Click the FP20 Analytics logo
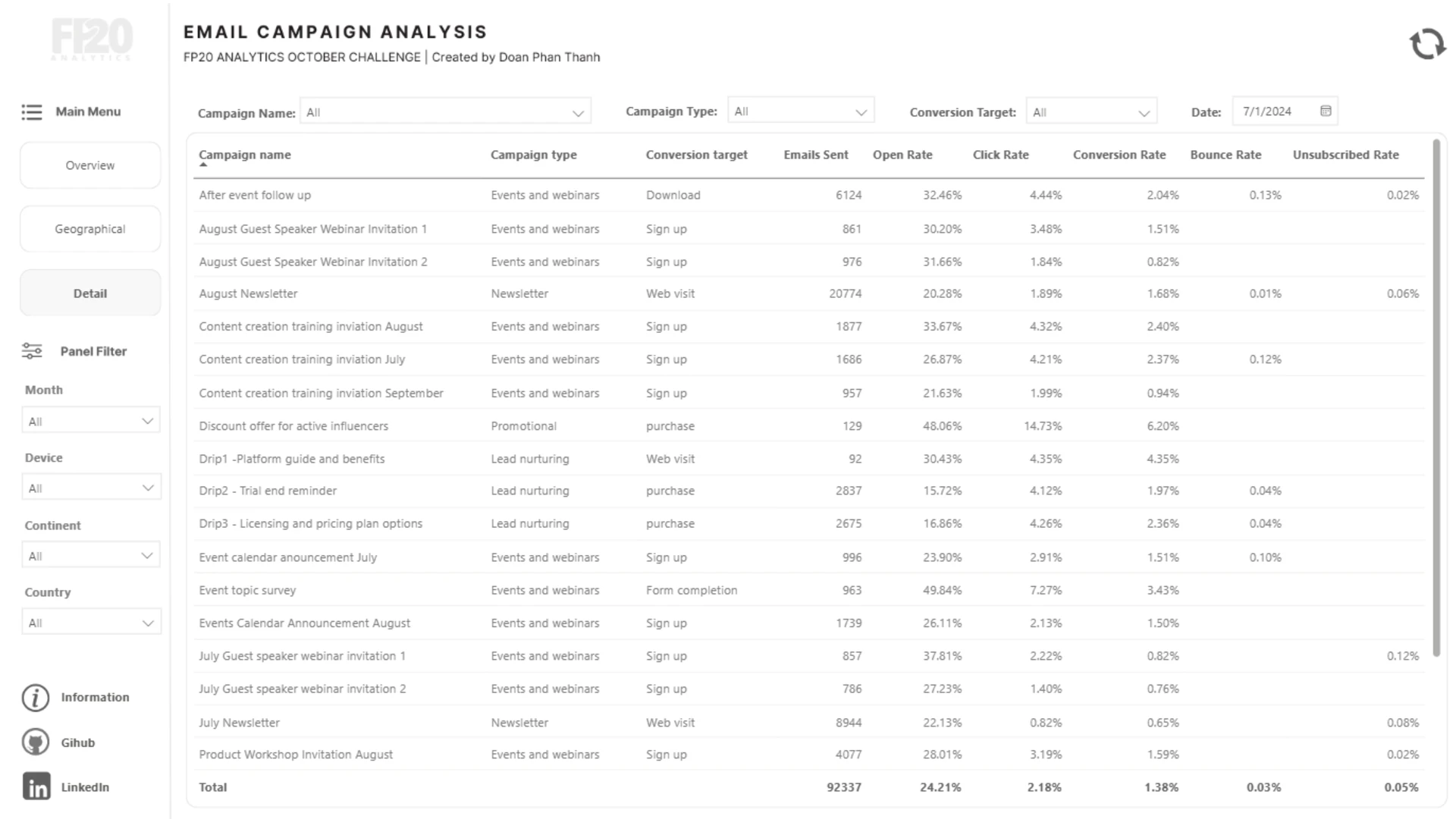This screenshot has width=1456, height=819. click(x=92, y=39)
